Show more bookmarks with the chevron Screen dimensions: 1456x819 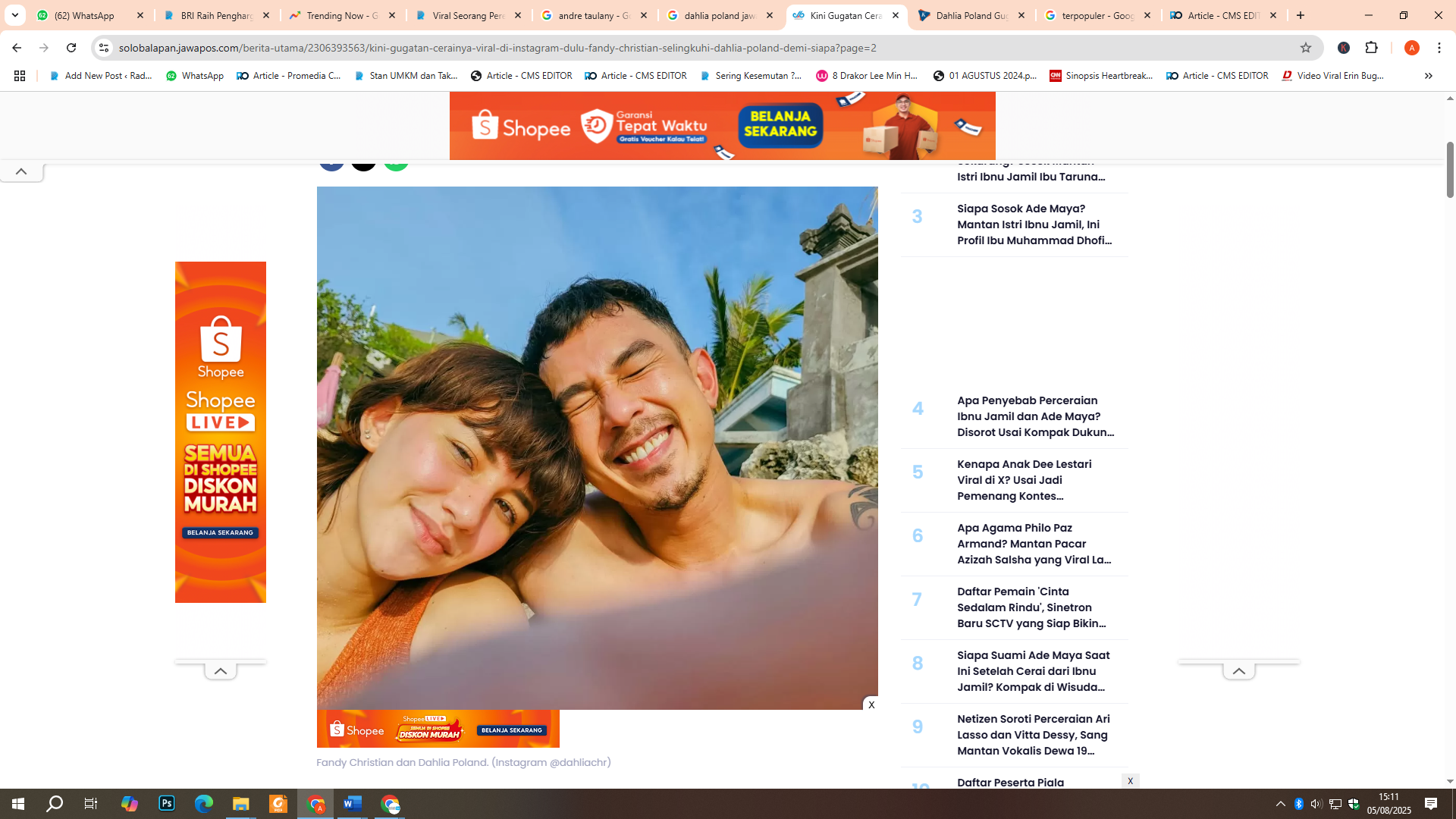point(1428,76)
